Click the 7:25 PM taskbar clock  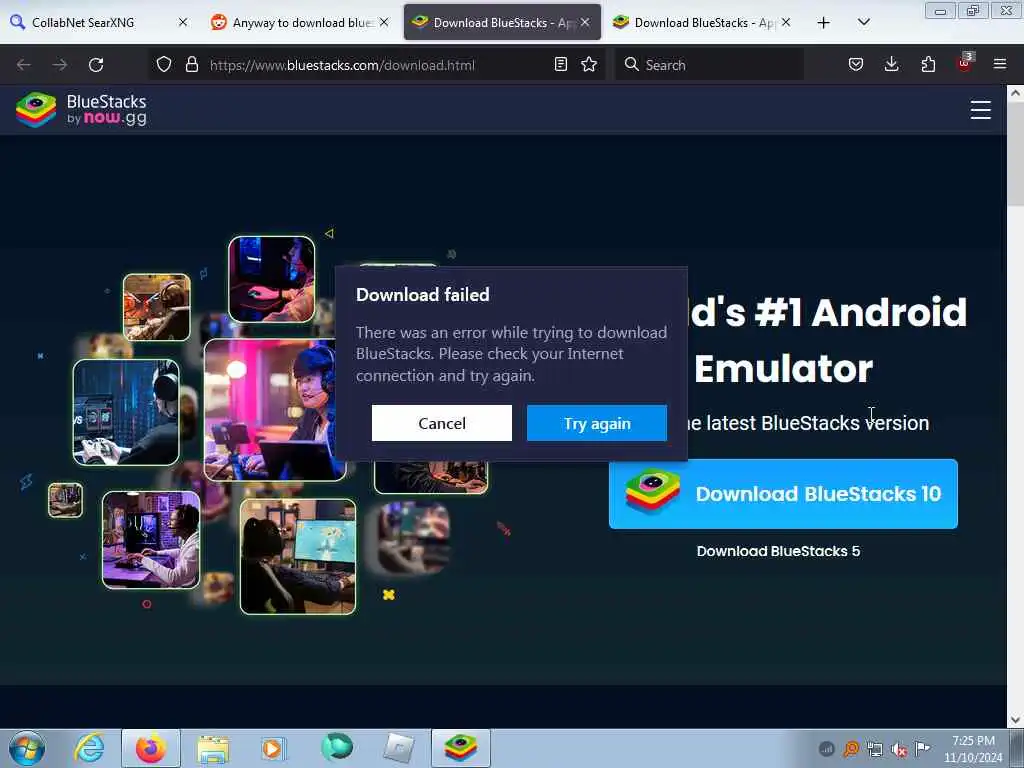click(973, 748)
